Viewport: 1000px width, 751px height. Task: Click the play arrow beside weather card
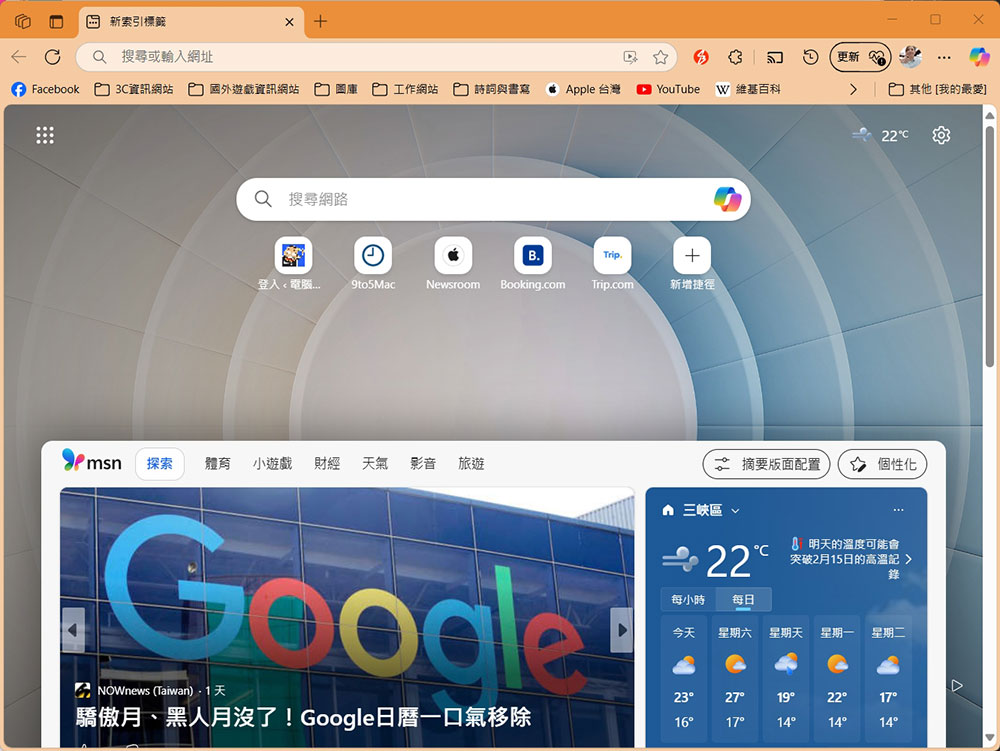957,686
